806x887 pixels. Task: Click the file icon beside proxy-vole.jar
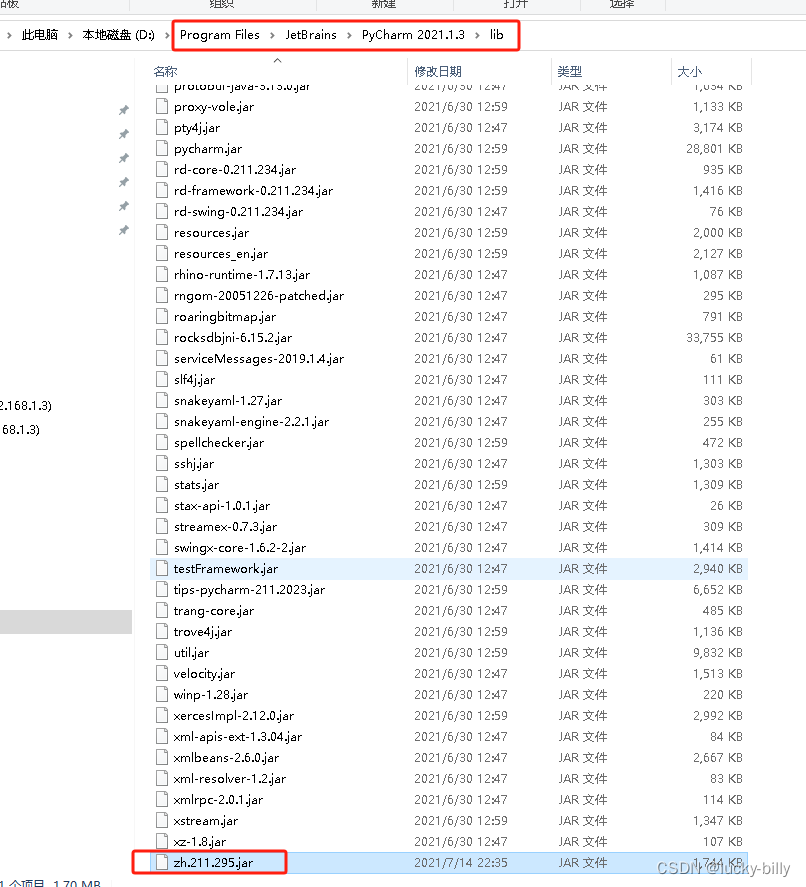(162, 106)
